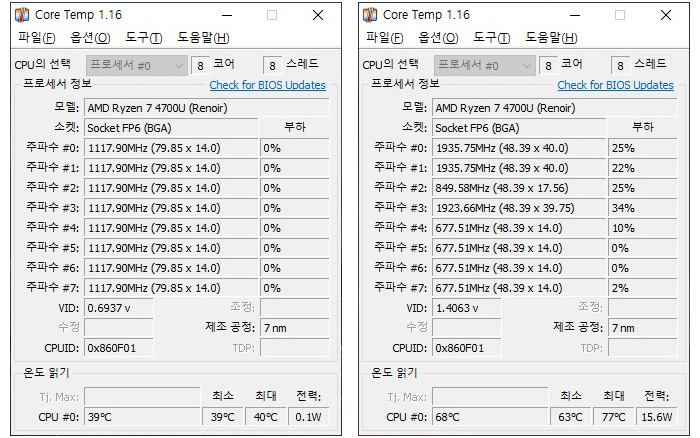The width and height of the screenshot is (700, 438).
Task: Close the left Core Temp window
Action: tap(318, 16)
